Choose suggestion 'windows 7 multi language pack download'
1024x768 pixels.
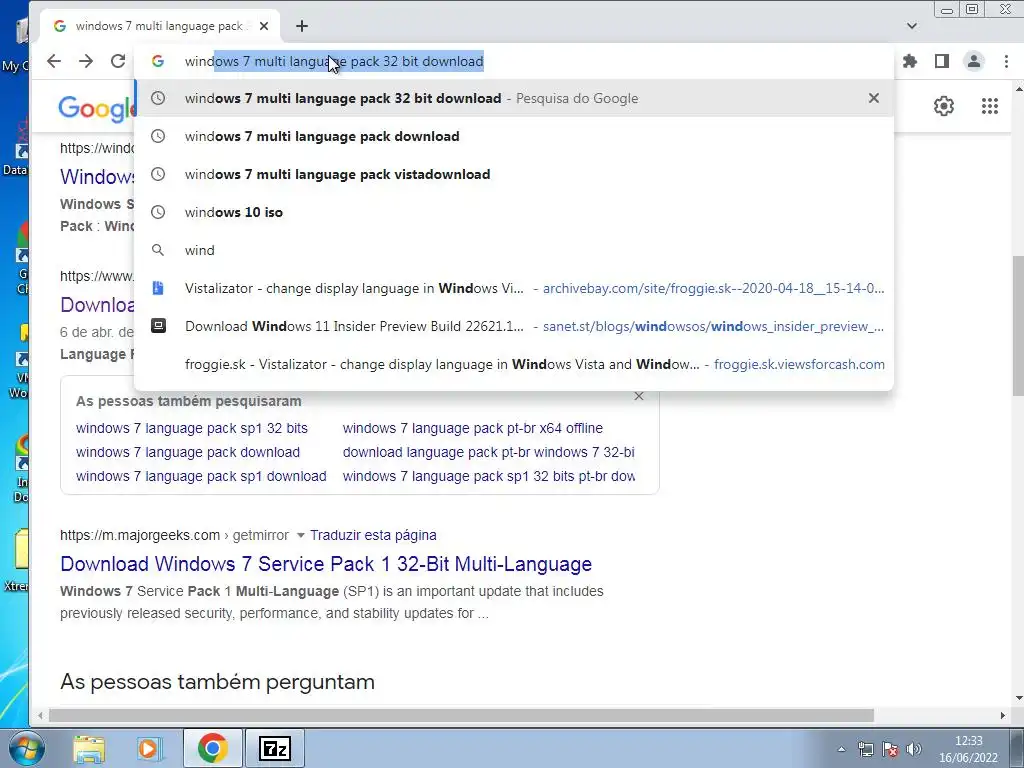pyautogui.click(x=514, y=136)
